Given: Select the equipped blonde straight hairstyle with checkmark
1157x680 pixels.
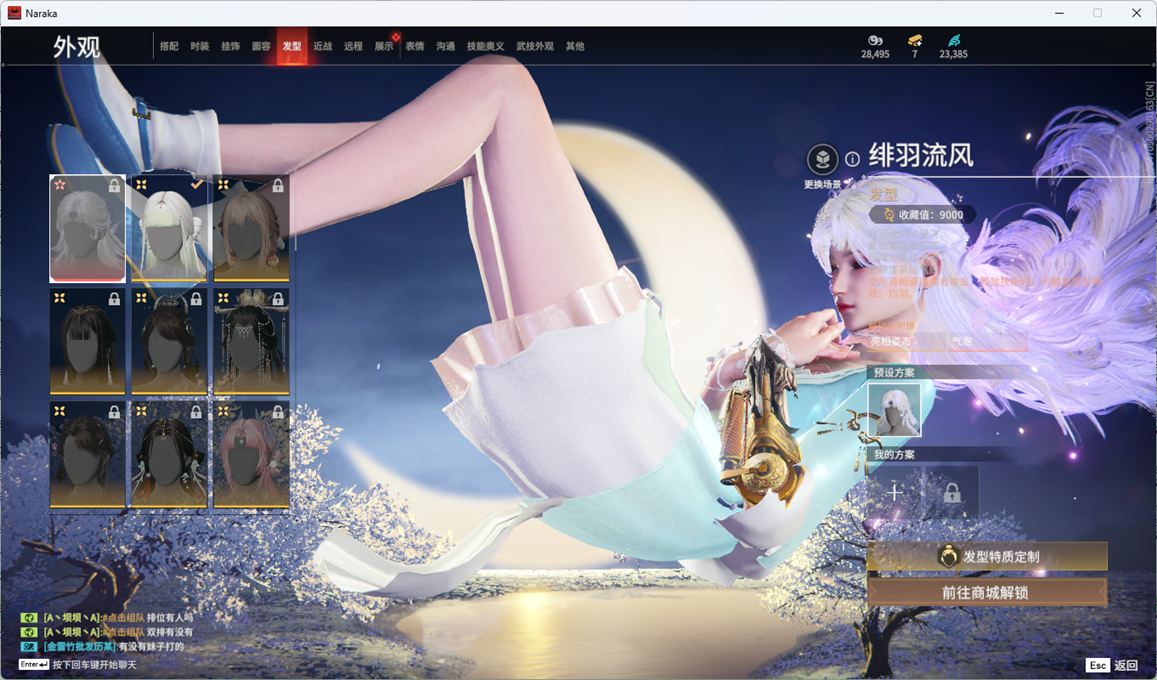Looking at the screenshot, I should pos(169,229).
